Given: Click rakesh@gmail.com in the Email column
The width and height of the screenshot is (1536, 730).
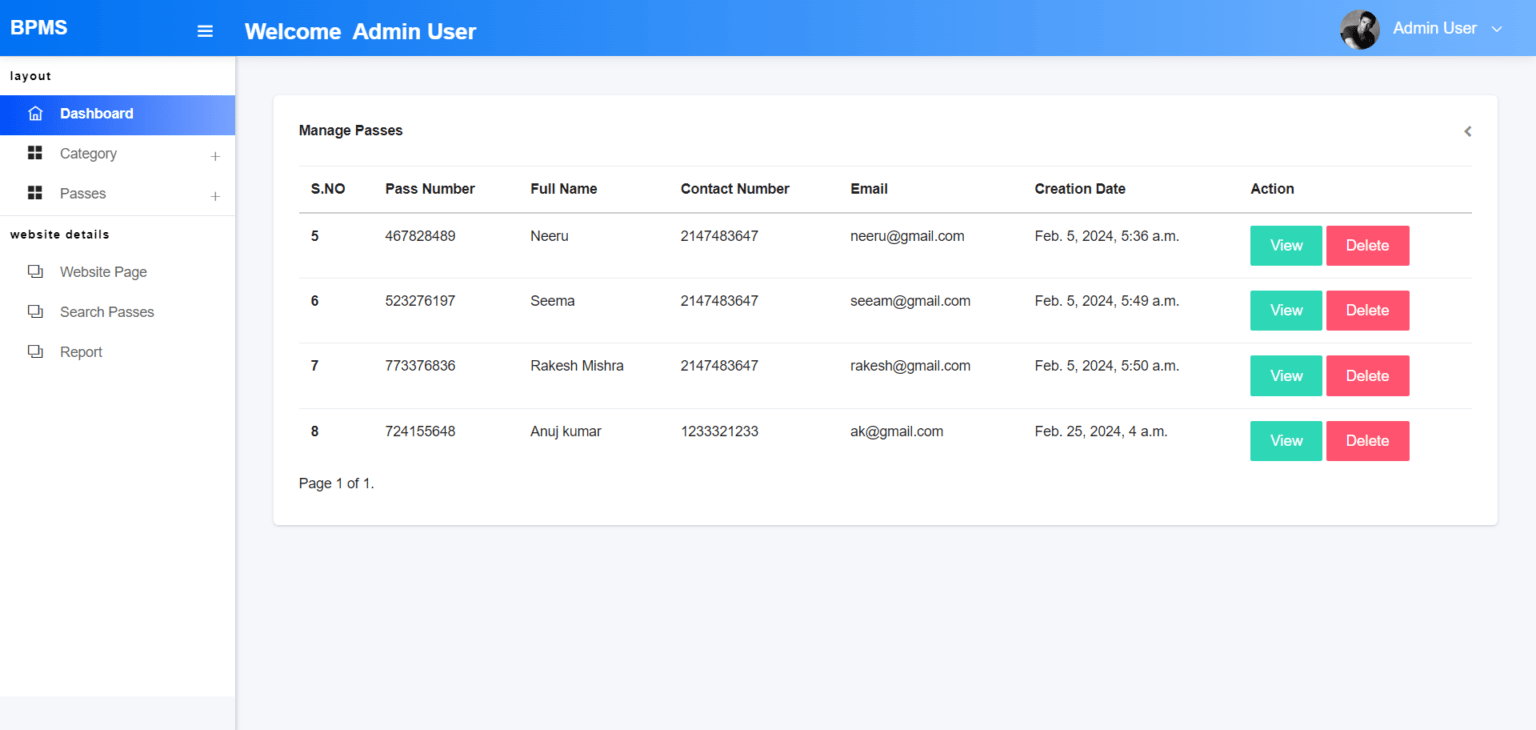Looking at the screenshot, I should [x=910, y=365].
